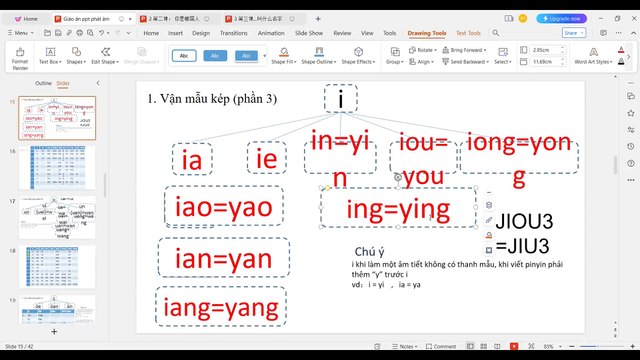Image resolution: width=640 pixels, height=360 pixels.
Task: Switch to the Transitions ribbon tab
Action: [233, 33]
